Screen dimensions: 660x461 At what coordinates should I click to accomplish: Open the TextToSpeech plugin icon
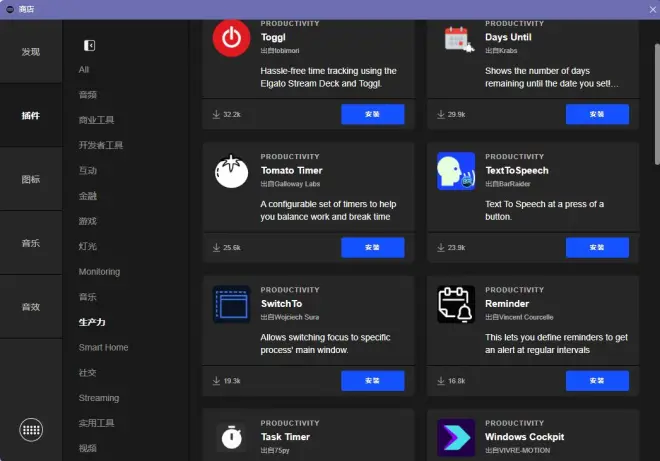click(x=456, y=171)
